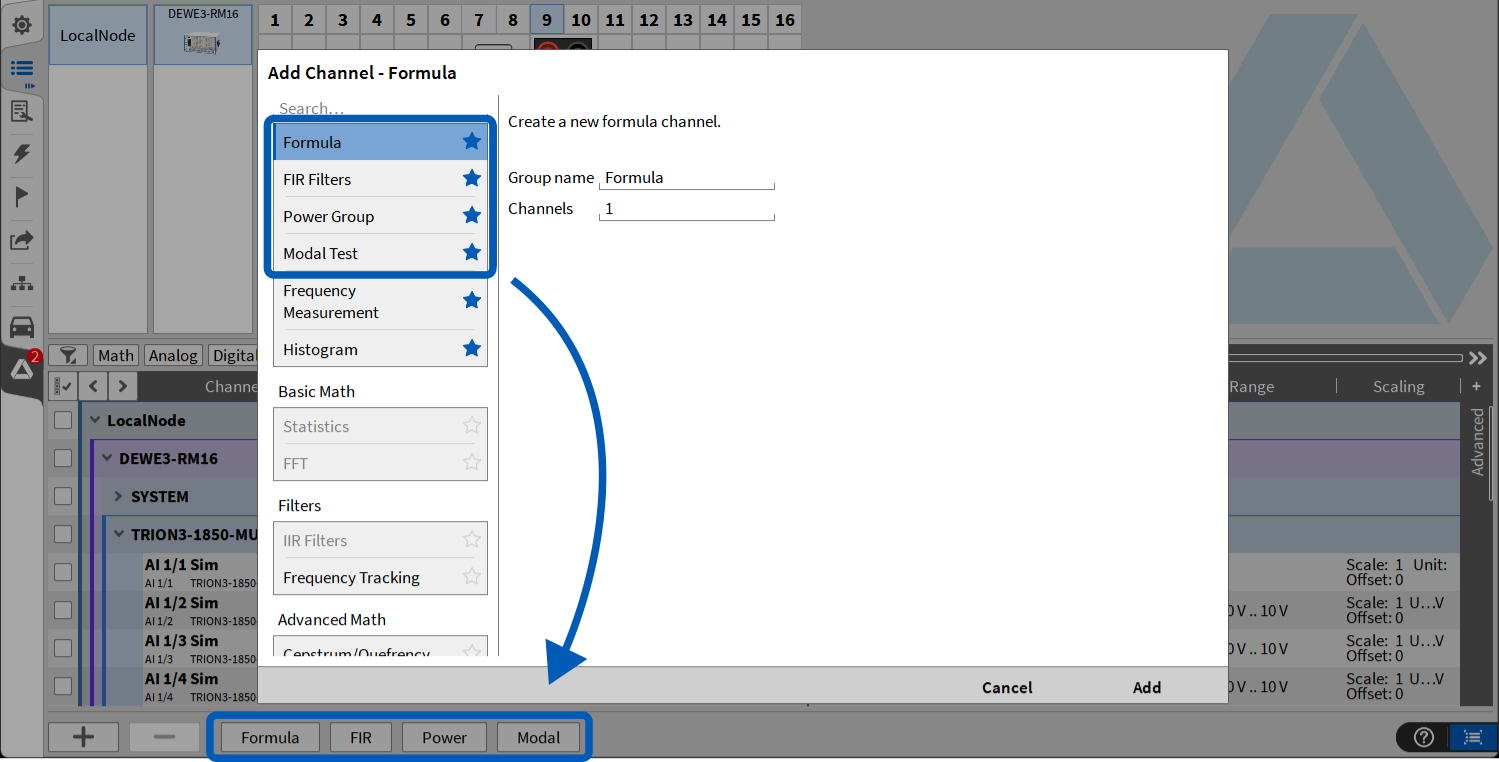This screenshot has width=1499, height=762.
Task: Tick the TRION3-1850-MU row checkbox
Action: 63,534
